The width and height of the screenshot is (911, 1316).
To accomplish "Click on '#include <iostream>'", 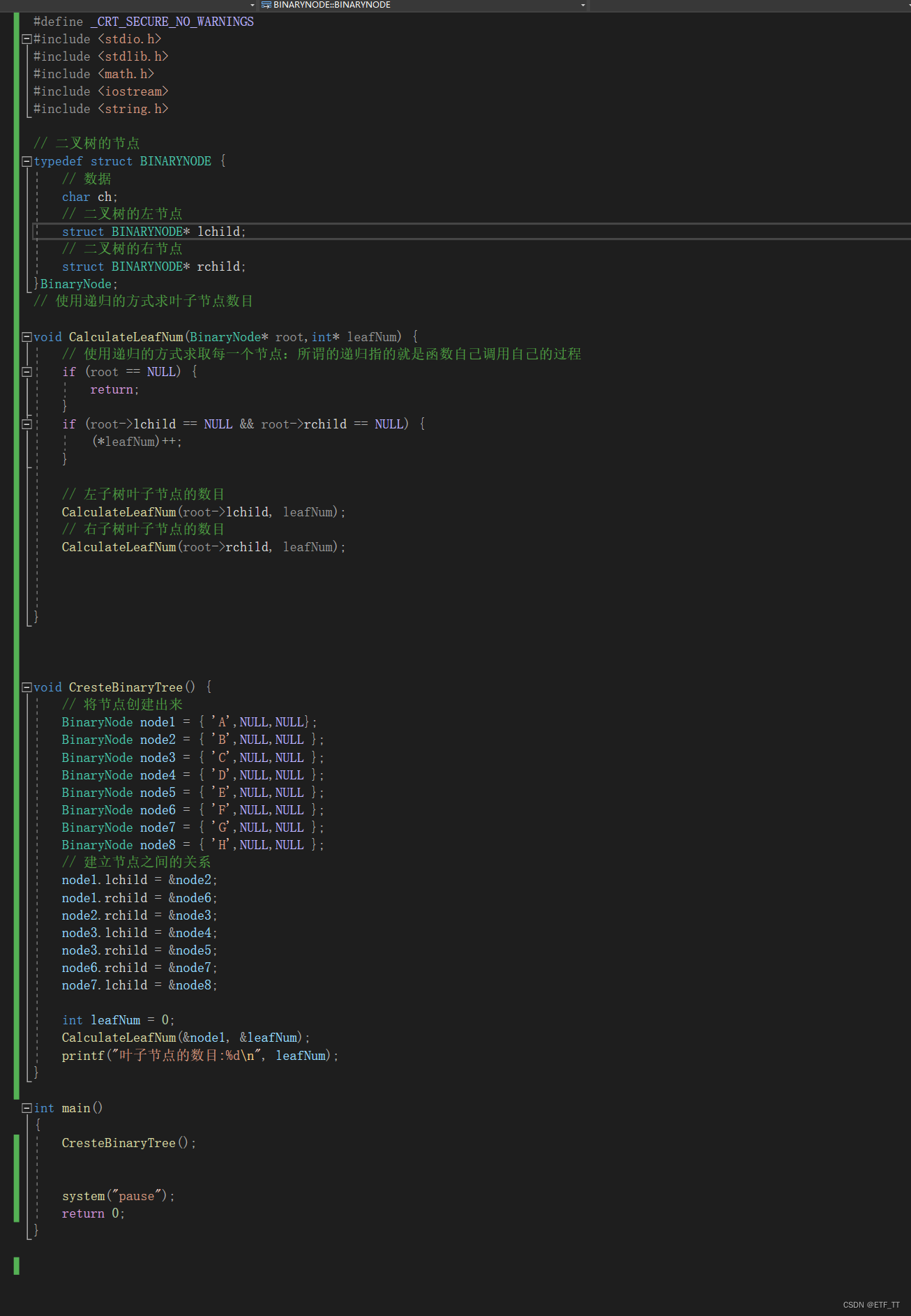I will coord(101,91).
